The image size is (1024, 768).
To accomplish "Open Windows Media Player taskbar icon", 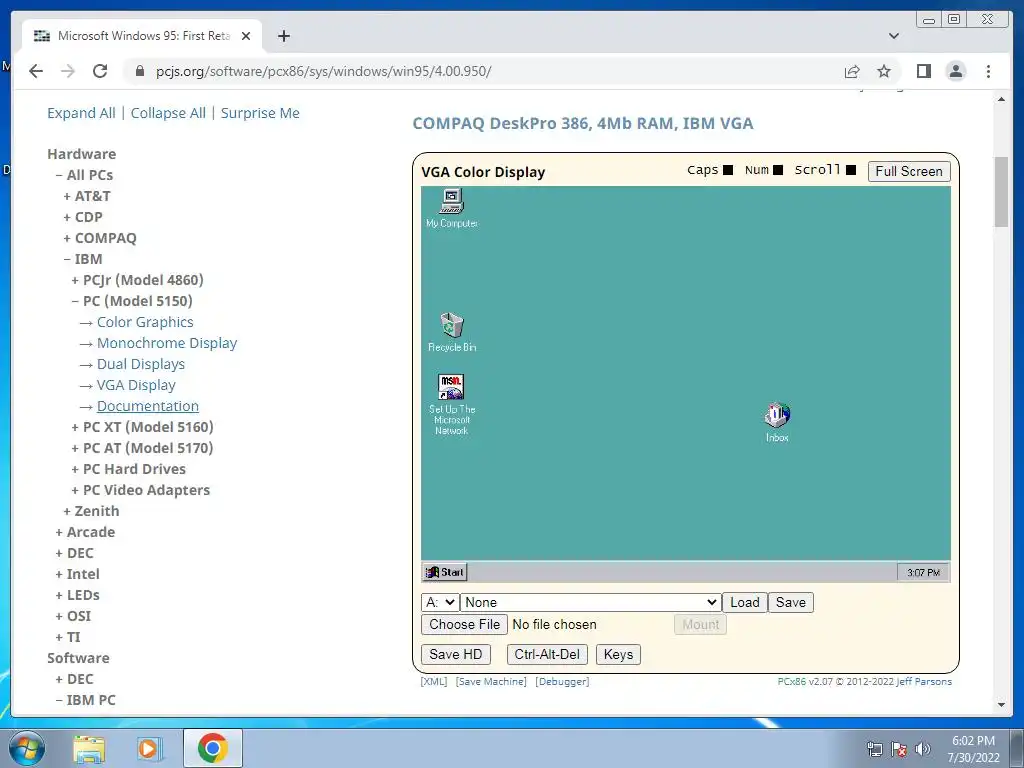I will coord(150,748).
